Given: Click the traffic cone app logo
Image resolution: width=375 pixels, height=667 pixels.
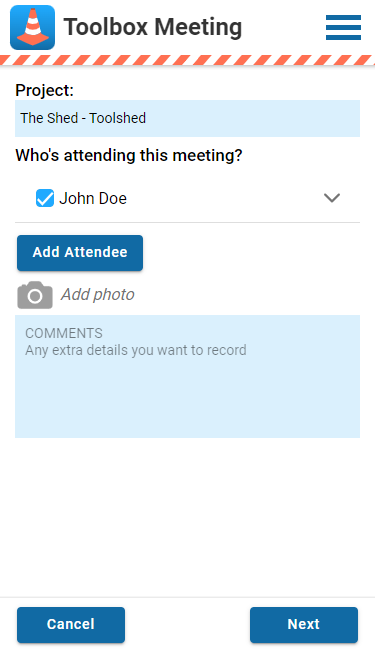Looking at the screenshot, I should (32, 27).
